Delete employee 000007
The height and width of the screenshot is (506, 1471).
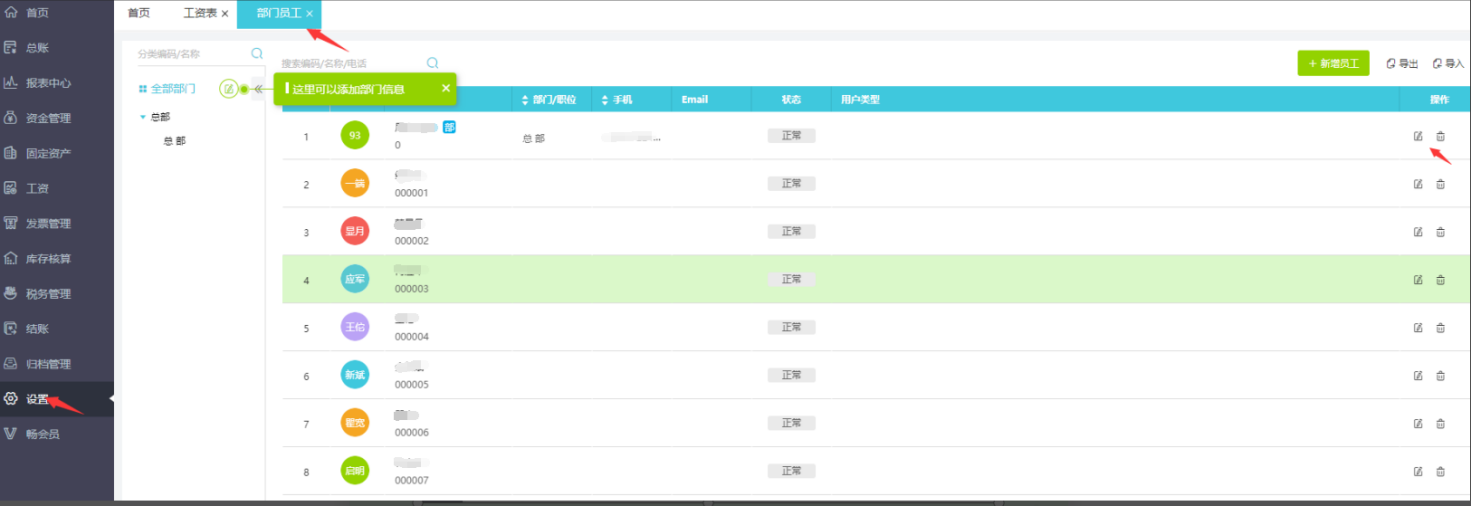(x=1440, y=471)
